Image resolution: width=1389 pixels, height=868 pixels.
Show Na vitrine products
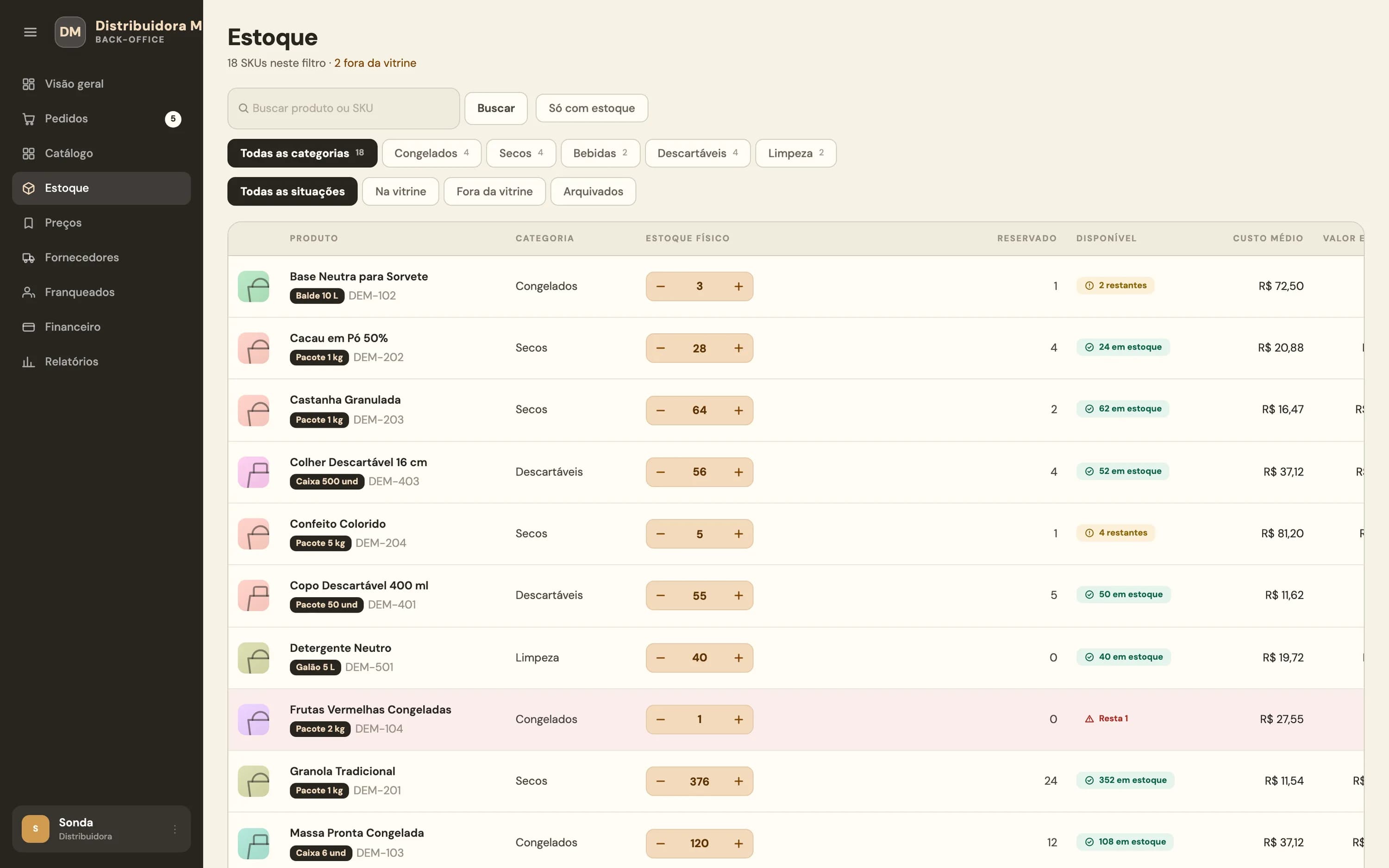pos(400,192)
